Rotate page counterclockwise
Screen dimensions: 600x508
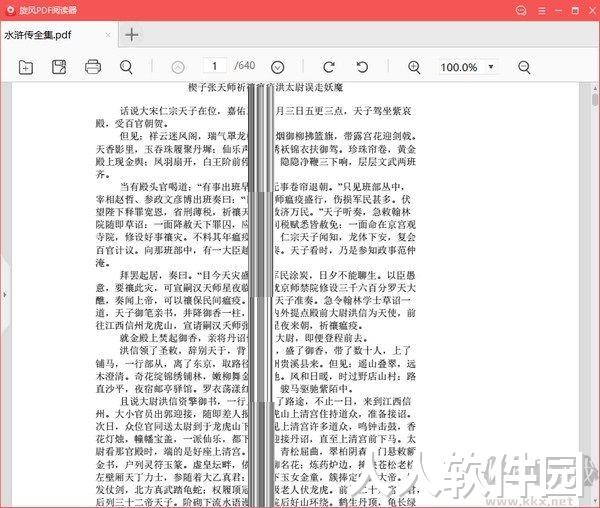point(362,67)
